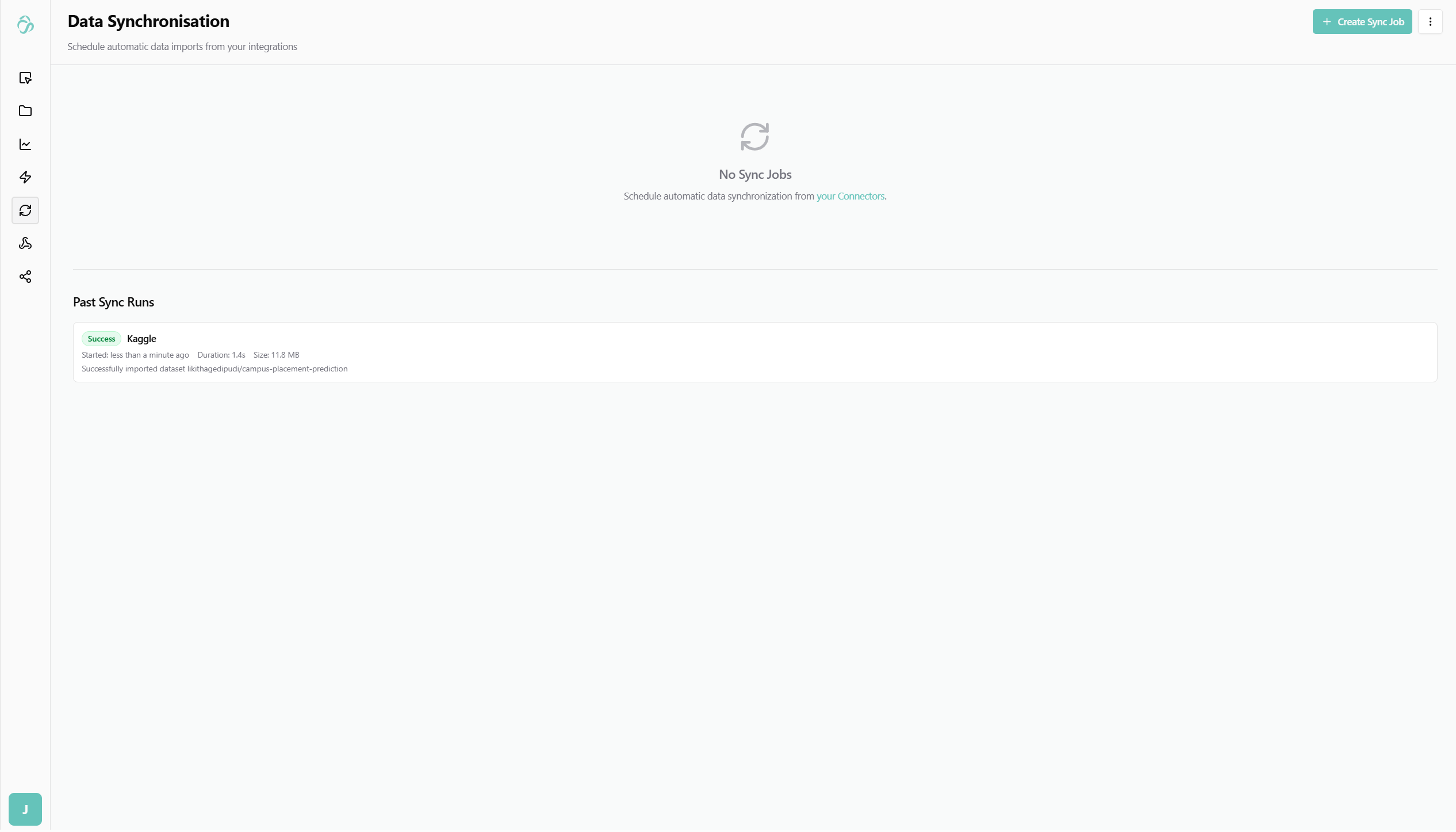Open the three-dot overflow menu

pos(1430,21)
